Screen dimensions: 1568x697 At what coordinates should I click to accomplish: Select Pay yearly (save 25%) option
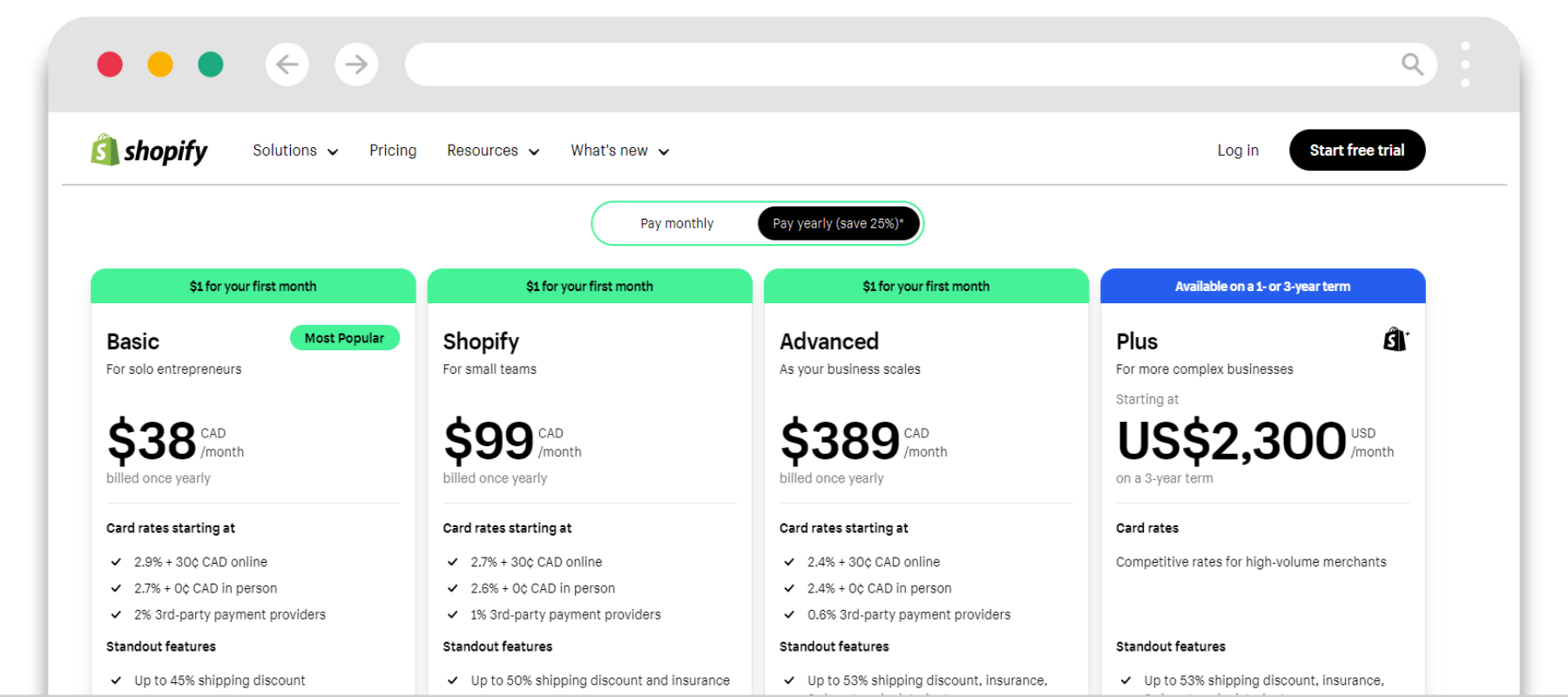tap(838, 224)
